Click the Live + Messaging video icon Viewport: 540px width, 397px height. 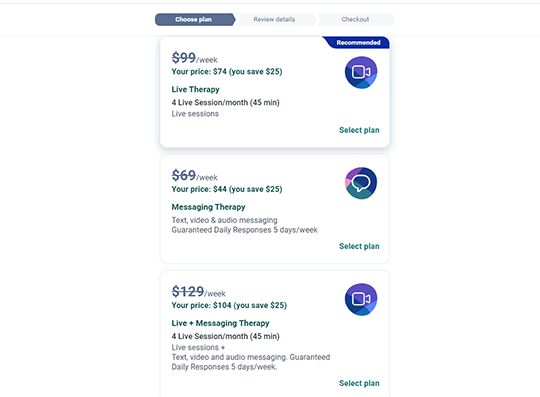click(361, 299)
